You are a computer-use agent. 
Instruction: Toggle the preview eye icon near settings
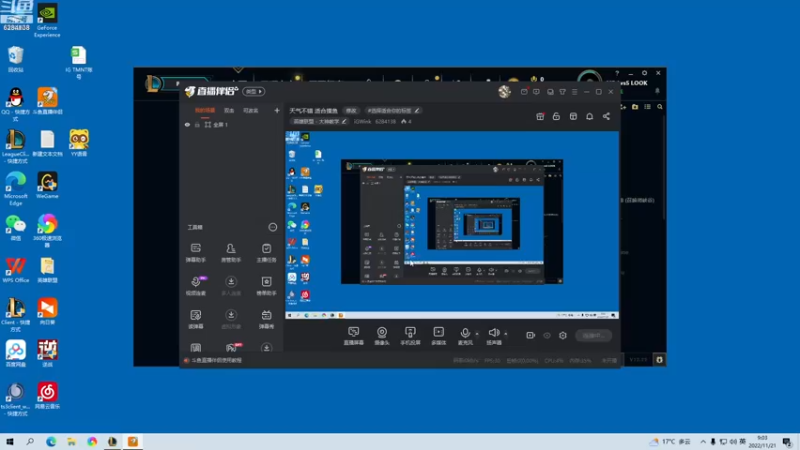coord(547,335)
